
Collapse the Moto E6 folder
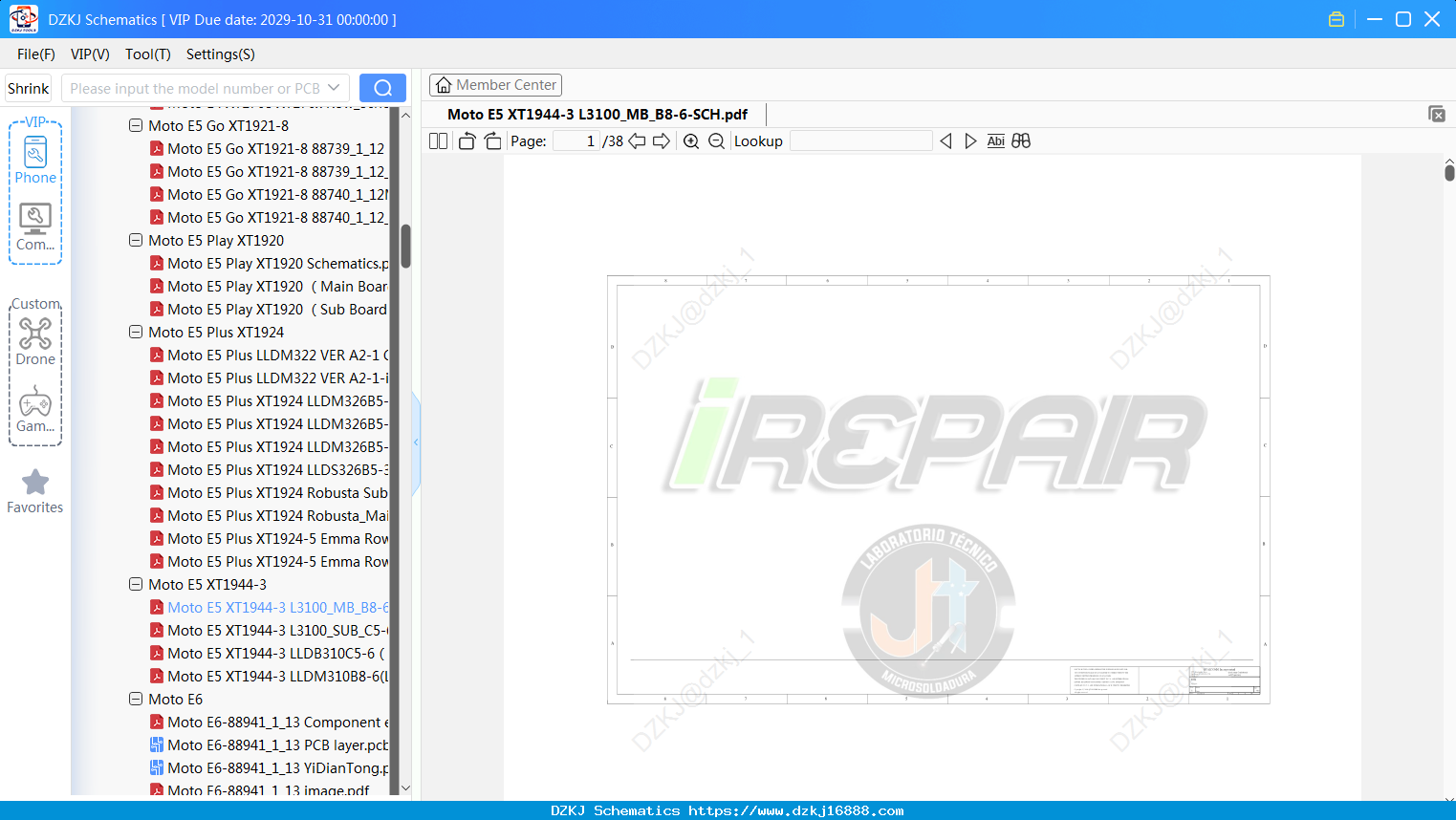(x=136, y=699)
